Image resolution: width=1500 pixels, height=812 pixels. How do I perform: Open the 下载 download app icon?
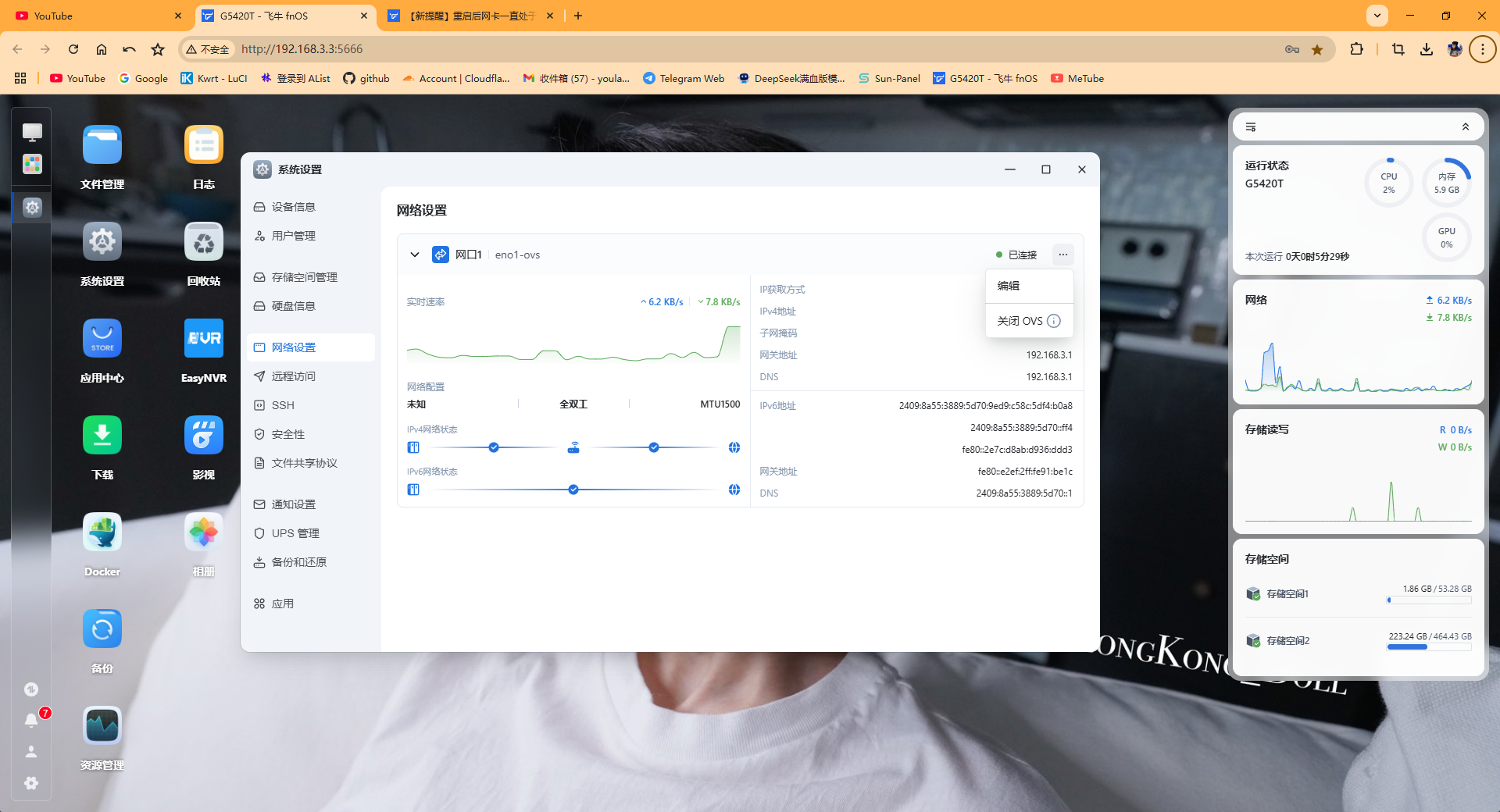click(x=102, y=436)
